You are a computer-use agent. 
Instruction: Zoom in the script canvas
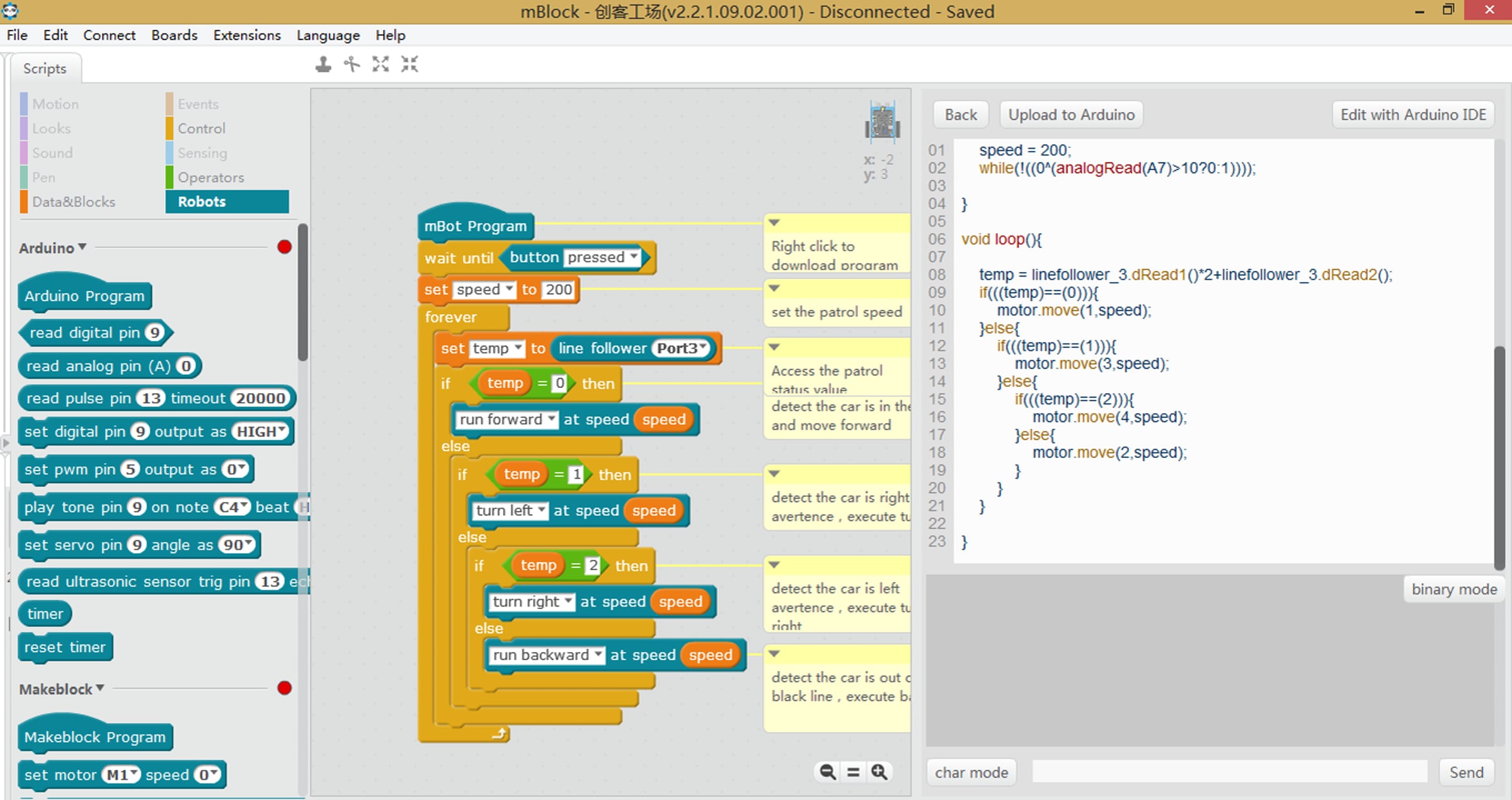pyautogui.click(x=879, y=772)
